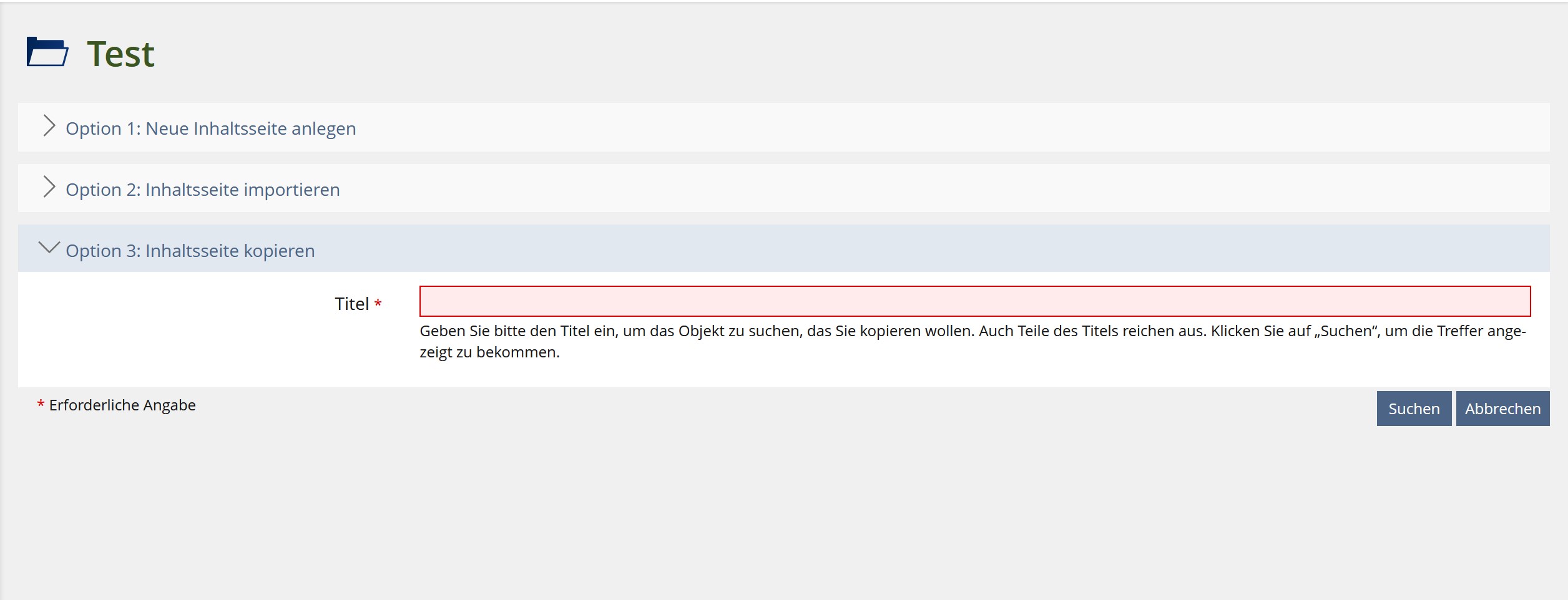Focus the red Titel input field

pos(974,301)
